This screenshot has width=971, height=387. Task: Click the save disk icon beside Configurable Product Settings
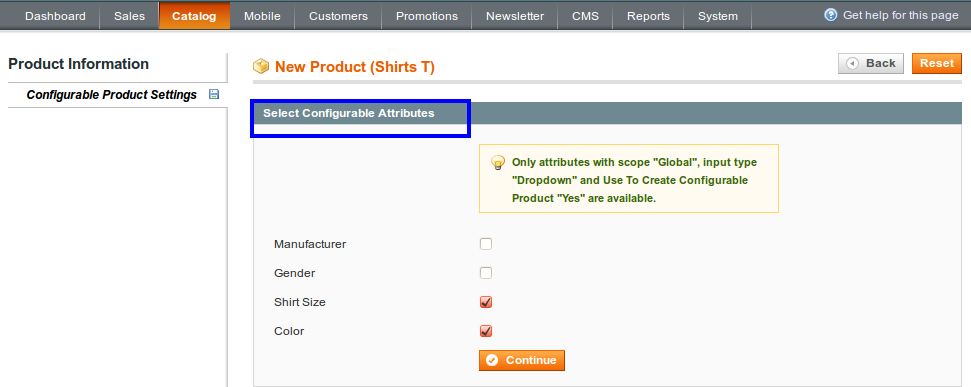[x=214, y=94]
